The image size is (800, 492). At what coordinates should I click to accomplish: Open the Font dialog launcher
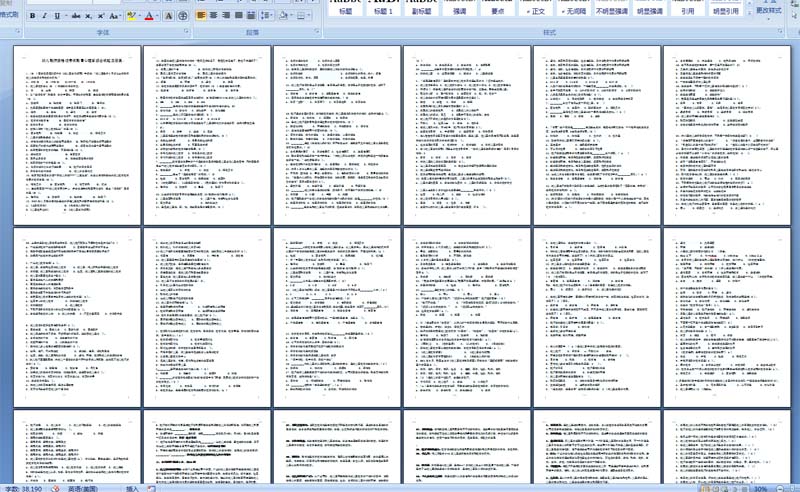(x=186, y=32)
